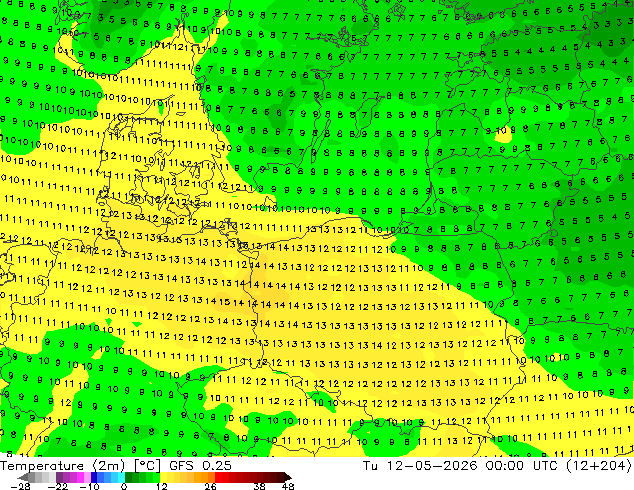Select the bright red legend band at 26
Image resolution: width=634 pixels, height=490 pixels.
coord(218,477)
